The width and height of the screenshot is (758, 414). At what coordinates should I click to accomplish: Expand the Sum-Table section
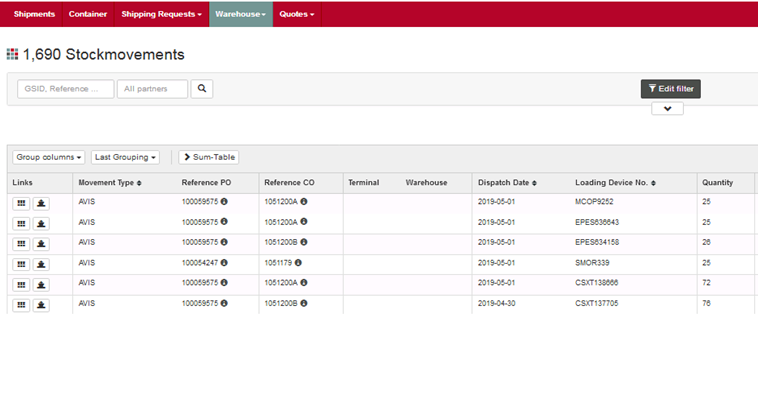click(x=209, y=157)
